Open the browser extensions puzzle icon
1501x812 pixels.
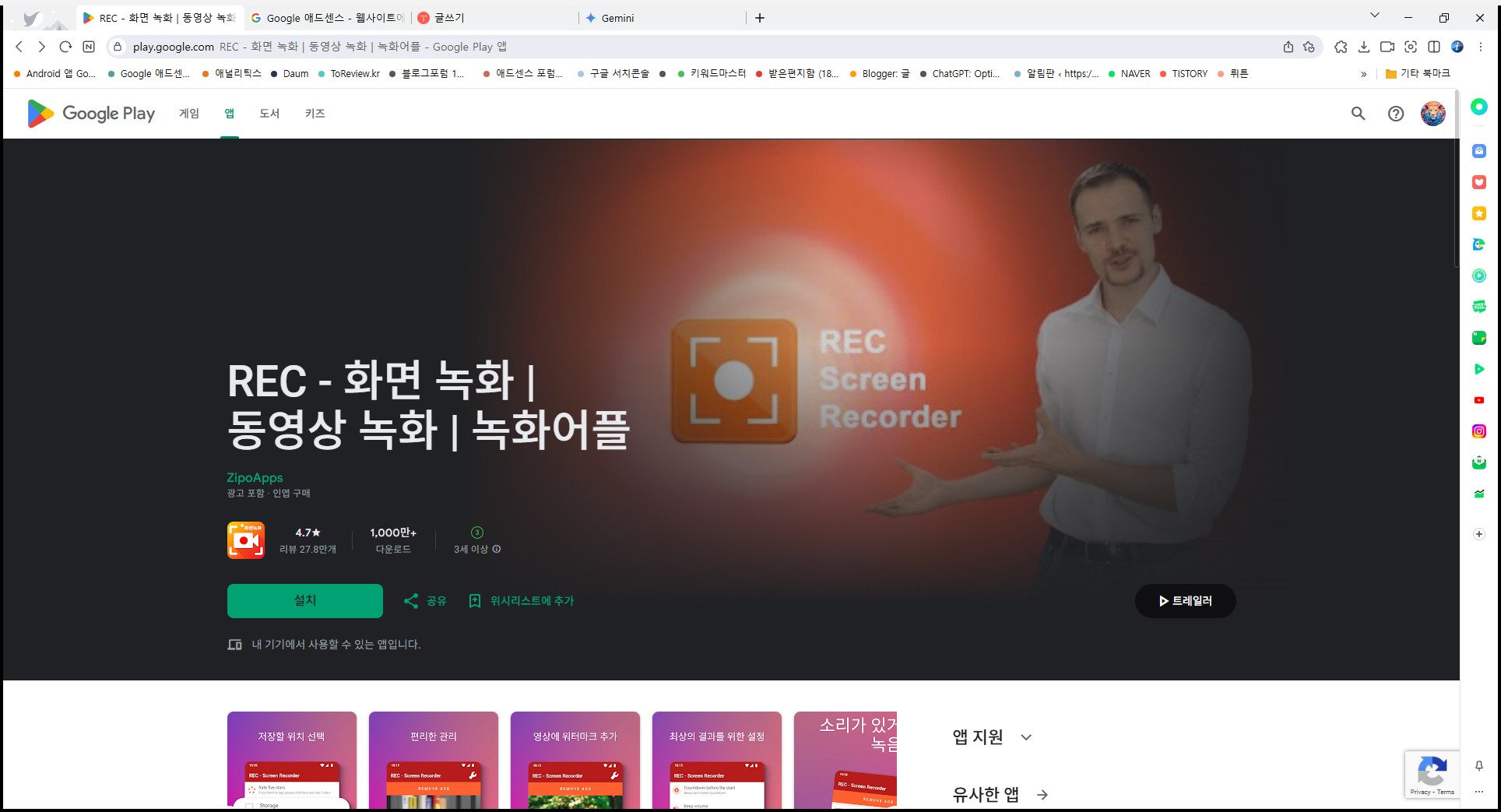coord(1341,47)
